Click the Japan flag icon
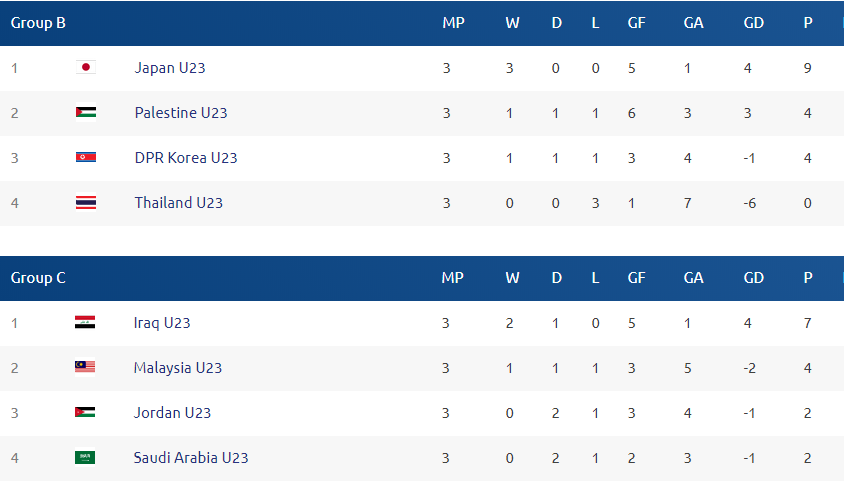Image resolution: width=844 pixels, height=493 pixels. [x=86, y=67]
